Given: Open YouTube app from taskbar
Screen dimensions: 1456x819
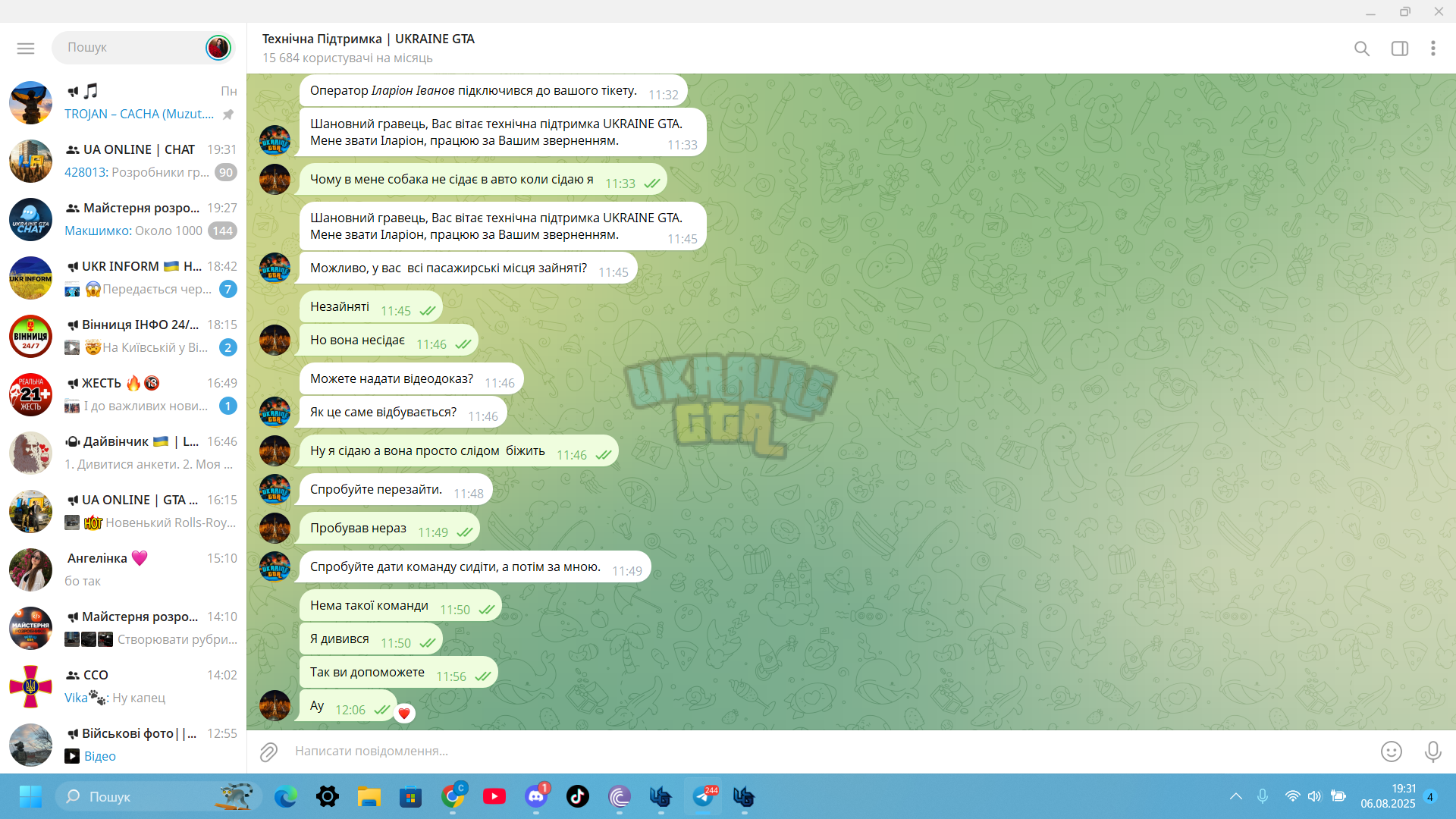Looking at the screenshot, I should pyautogui.click(x=494, y=796).
